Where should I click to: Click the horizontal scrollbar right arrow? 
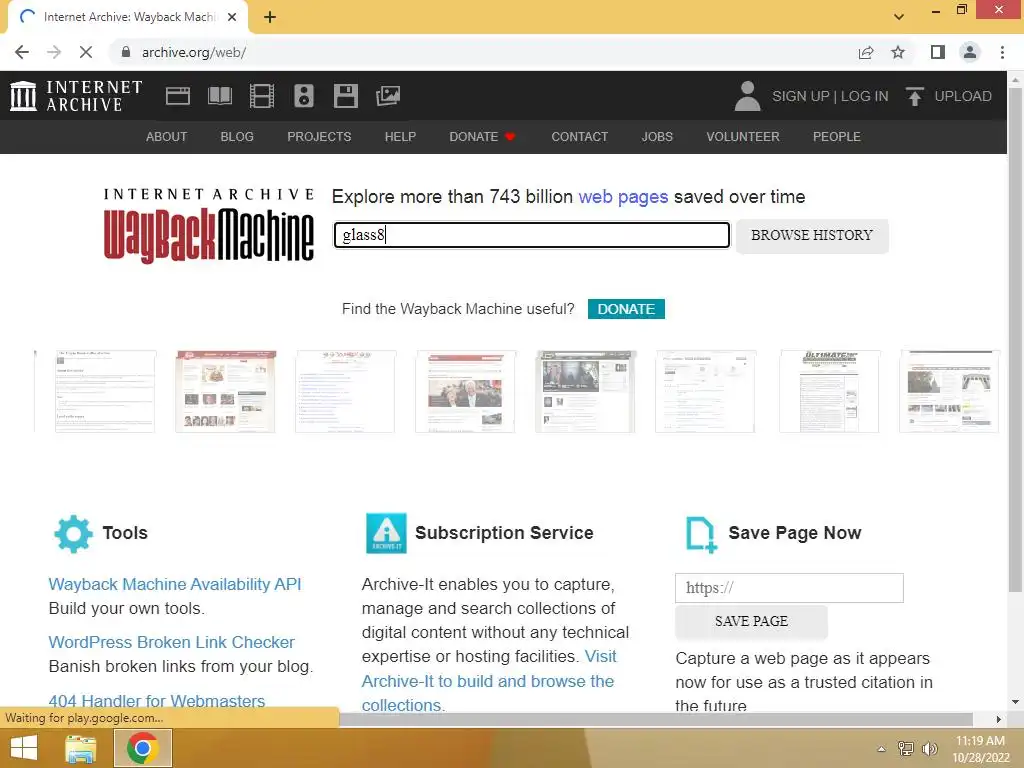click(999, 719)
